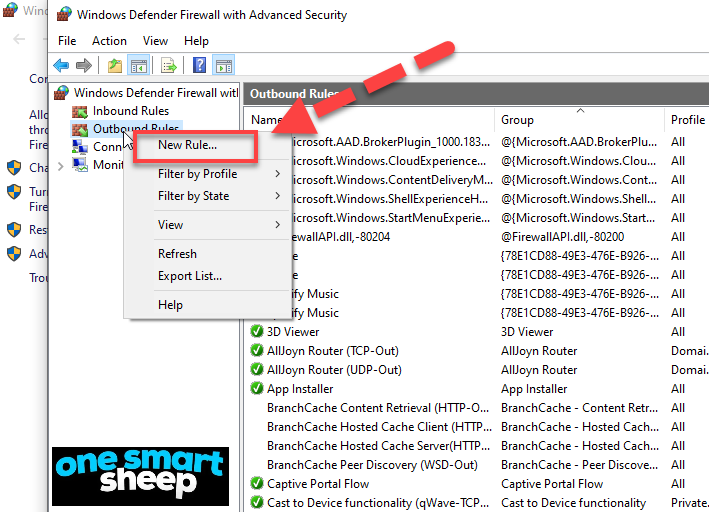Click the Outbound Rules tree icon
709x512 pixels.
80,130
